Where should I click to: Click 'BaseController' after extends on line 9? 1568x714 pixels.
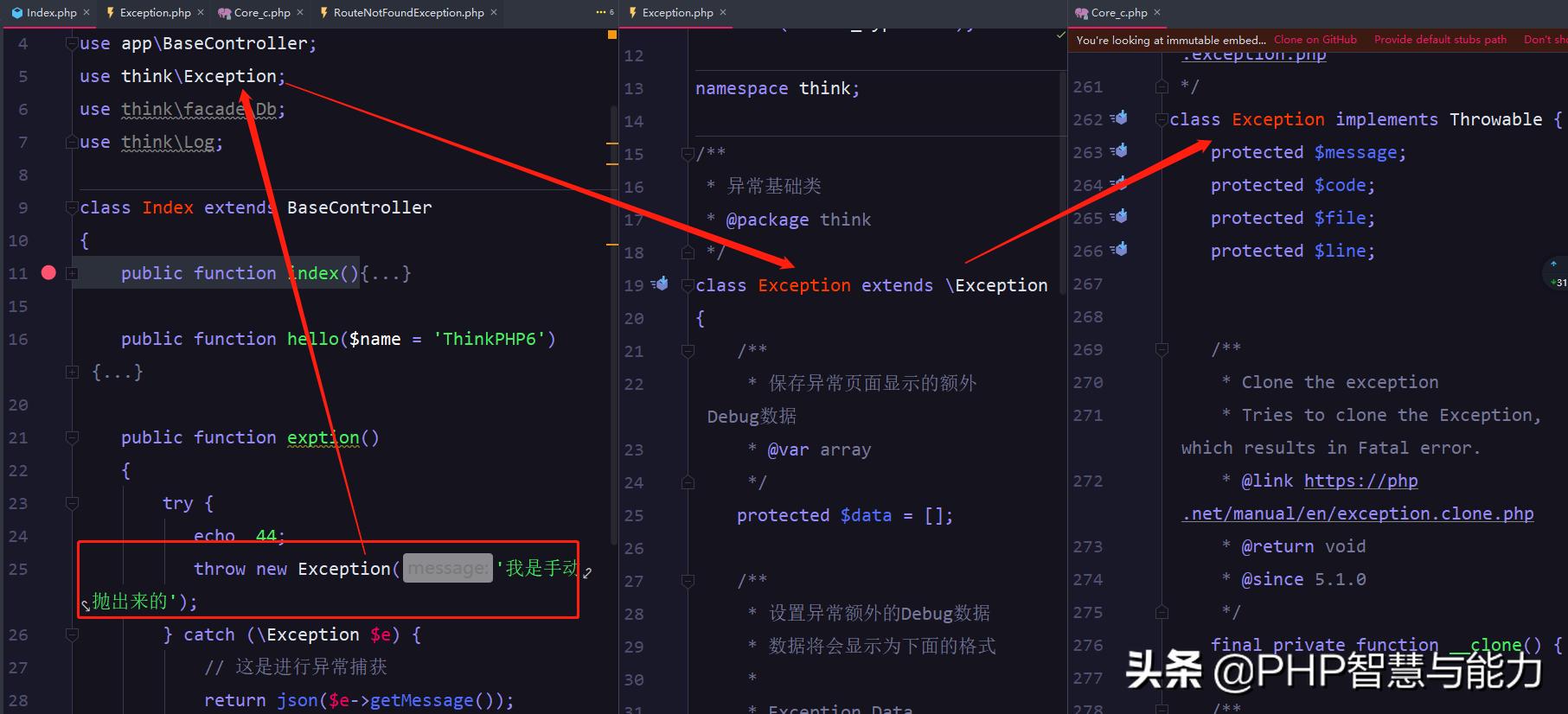coord(359,207)
